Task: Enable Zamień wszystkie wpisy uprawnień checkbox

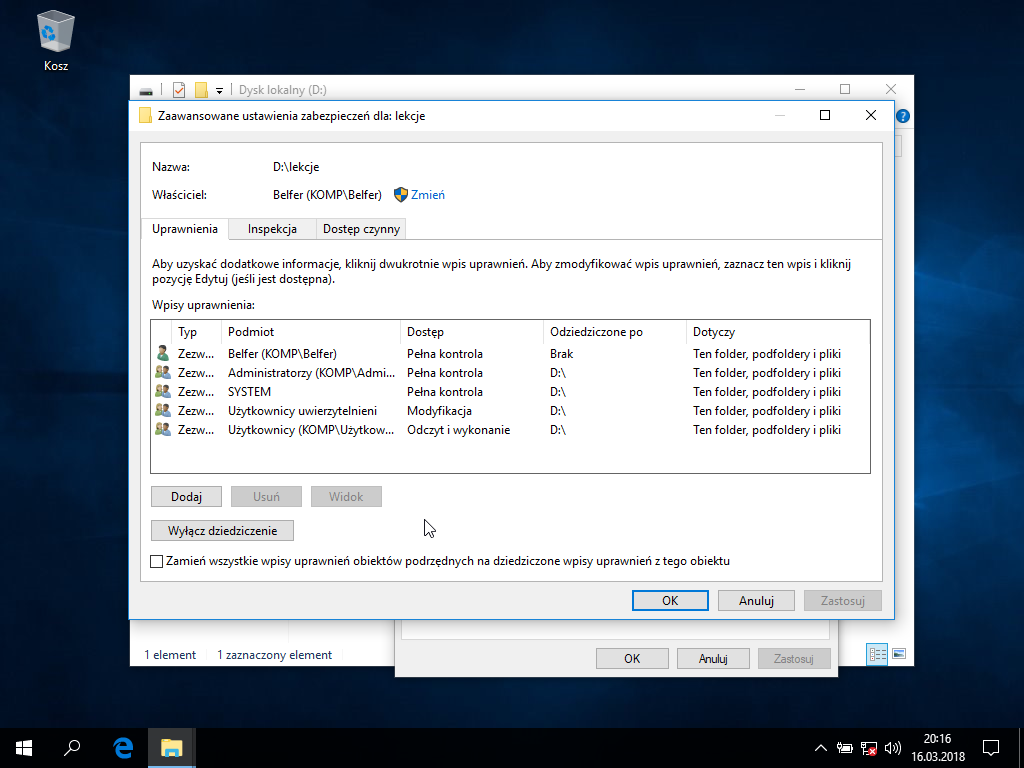Action: tap(157, 561)
